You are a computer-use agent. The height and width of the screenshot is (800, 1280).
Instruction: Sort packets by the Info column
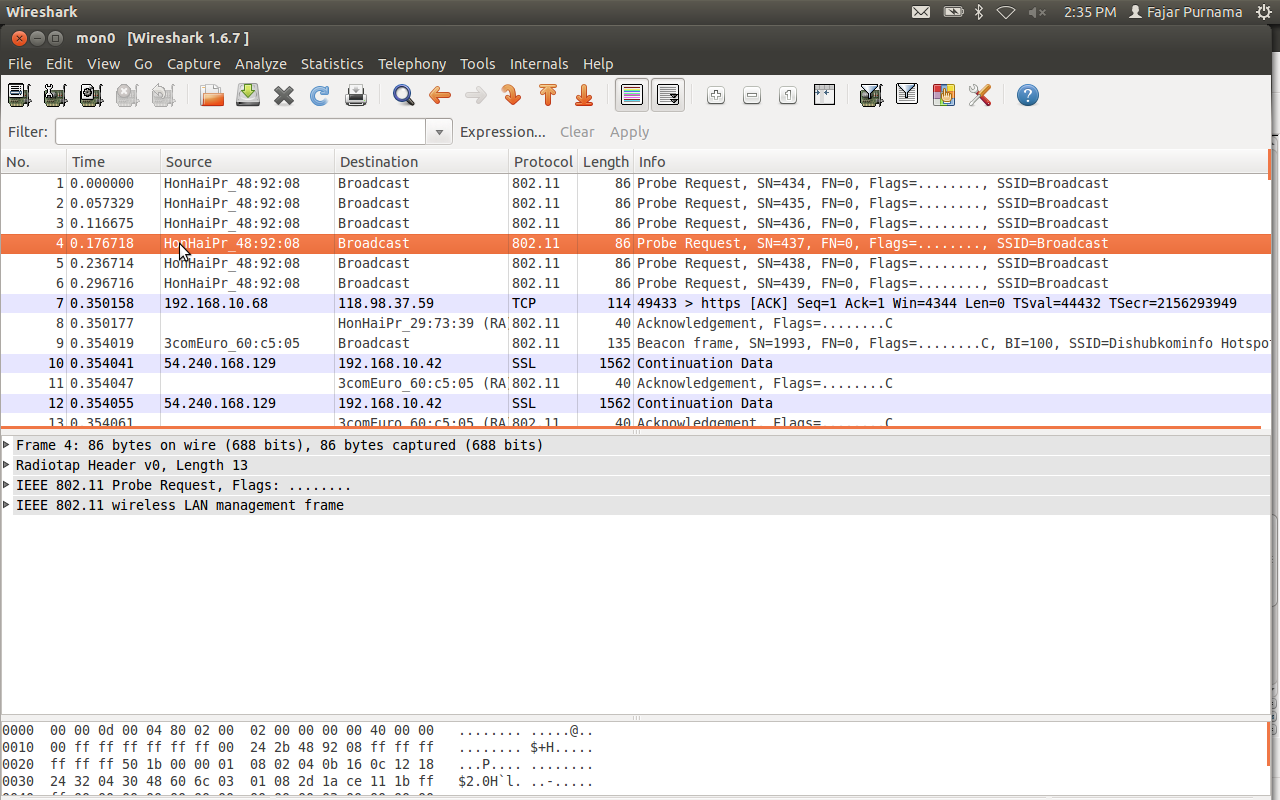point(951,162)
